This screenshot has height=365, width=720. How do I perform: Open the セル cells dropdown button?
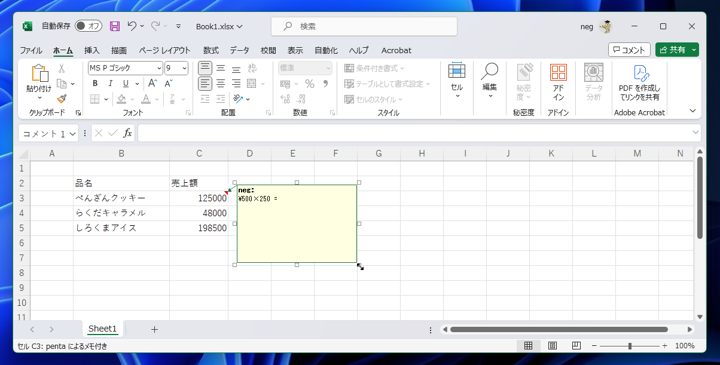pyautogui.click(x=457, y=80)
